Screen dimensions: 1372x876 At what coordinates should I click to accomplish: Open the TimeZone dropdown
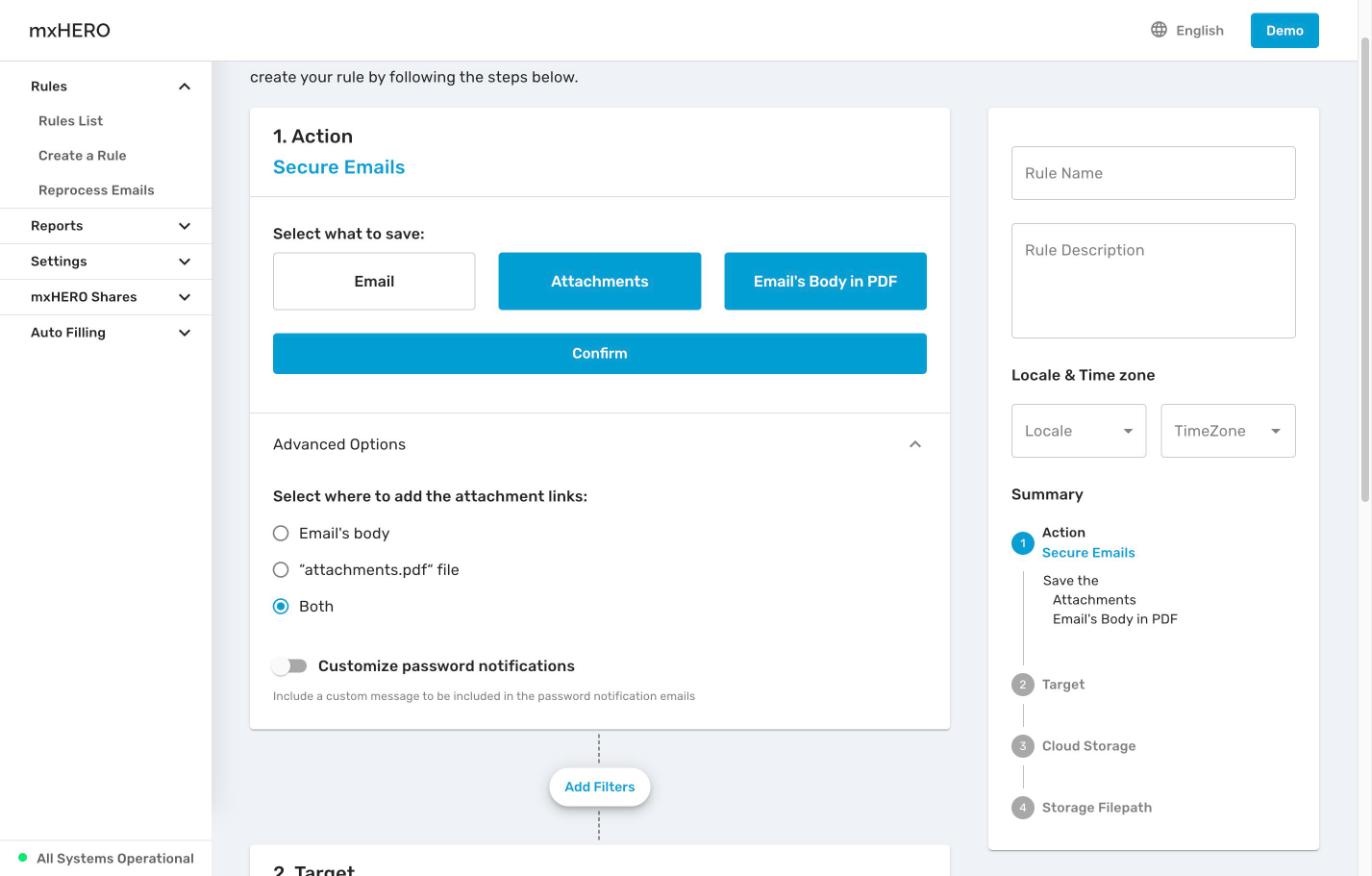coord(1228,431)
